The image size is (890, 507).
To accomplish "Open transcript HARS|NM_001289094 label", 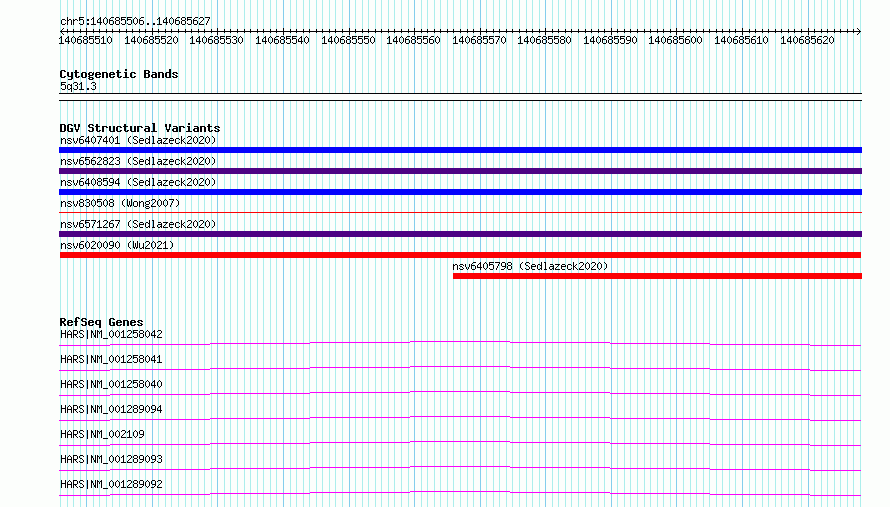I will tap(111, 409).
